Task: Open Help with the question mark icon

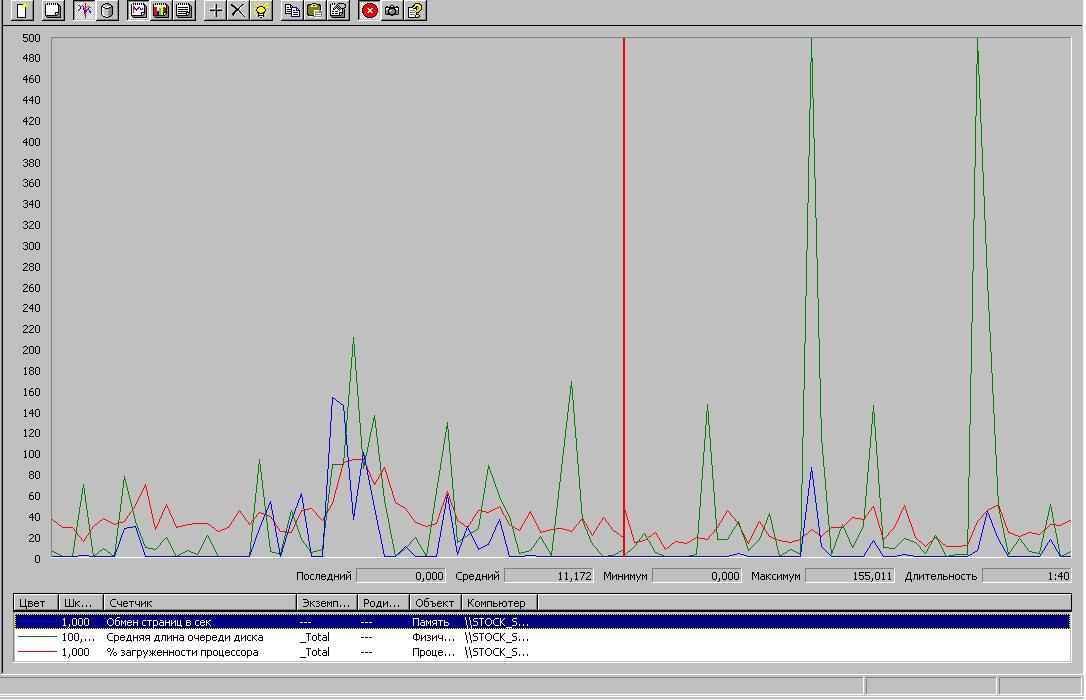Action: pyautogui.click(x=416, y=11)
